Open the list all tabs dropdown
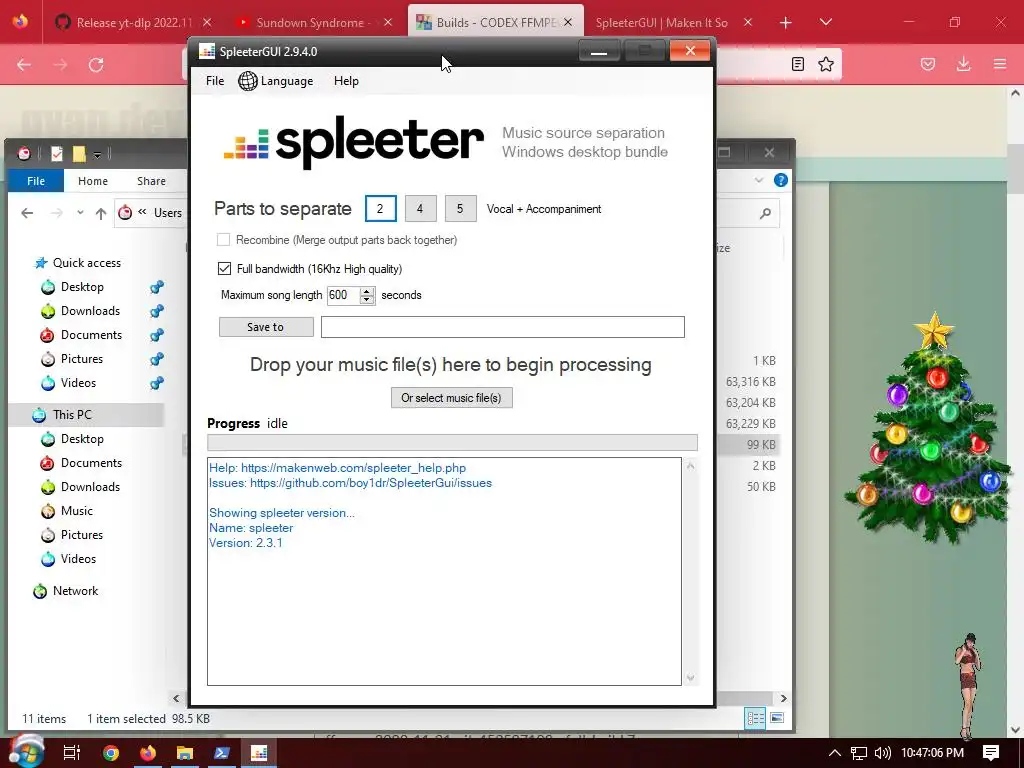The image size is (1024, 768). 825,22
